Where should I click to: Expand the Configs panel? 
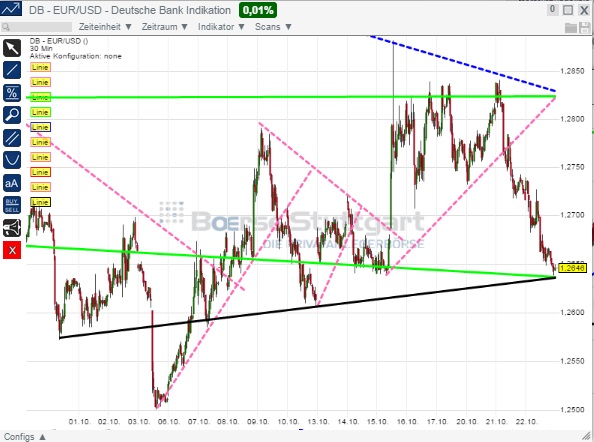tap(25, 437)
